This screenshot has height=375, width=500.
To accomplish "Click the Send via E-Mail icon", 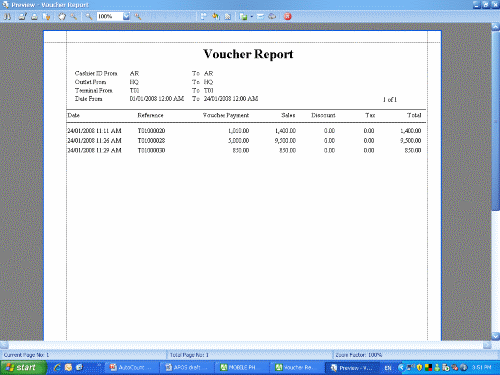I will coord(260,16).
